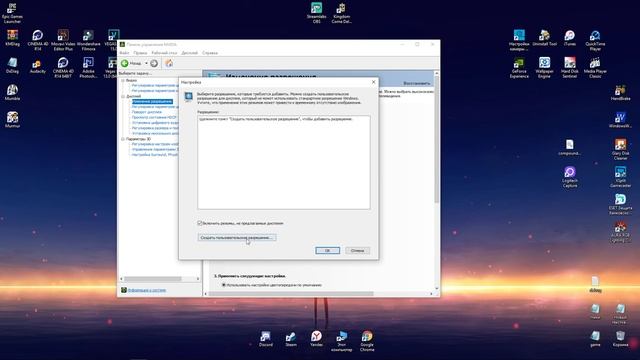Screen dimensions: 640x360
Task: Open the XSplit Gamecaster desktop icon
Action: [x=620, y=177]
